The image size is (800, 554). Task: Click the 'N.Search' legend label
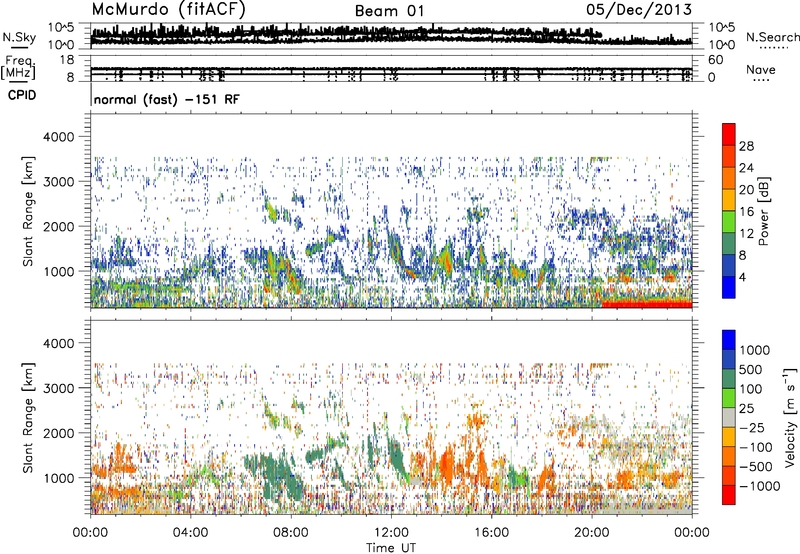tap(772, 37)
